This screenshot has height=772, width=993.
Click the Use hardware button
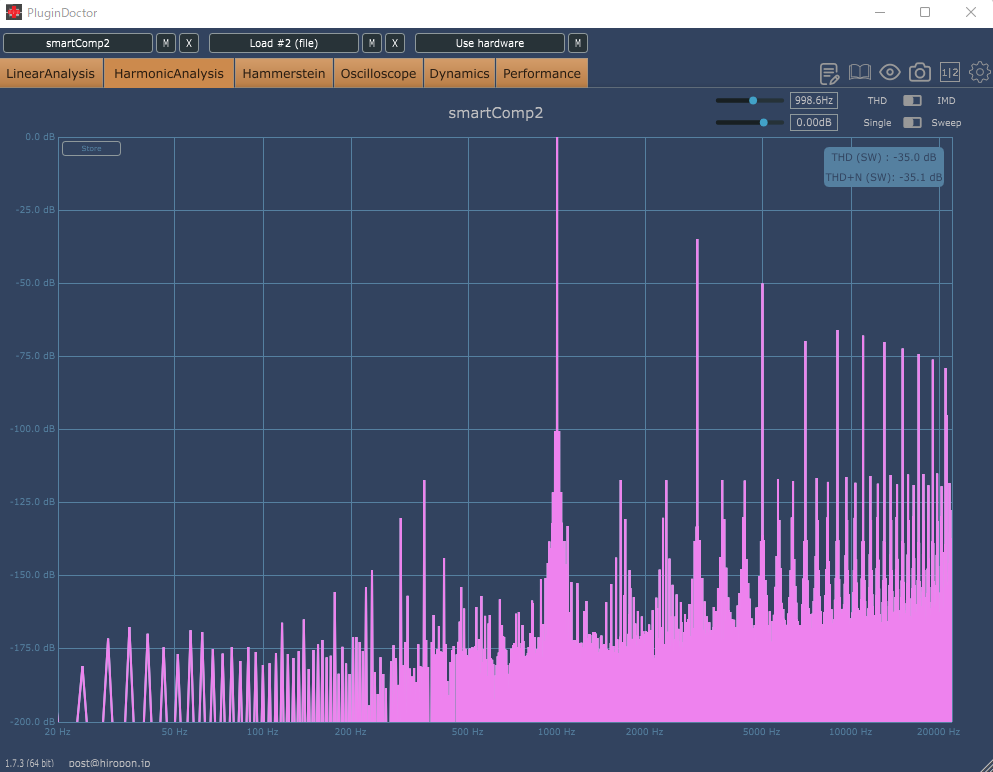point(490,43)
